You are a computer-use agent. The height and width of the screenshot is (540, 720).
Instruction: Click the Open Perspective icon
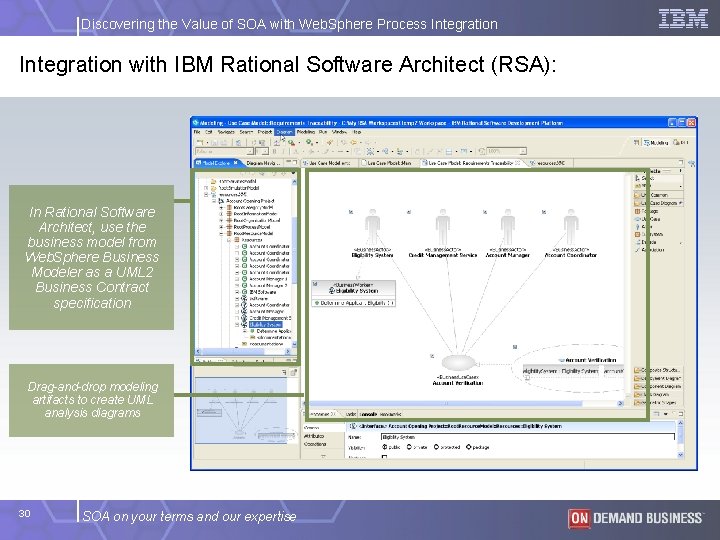(x=636, y=143)
